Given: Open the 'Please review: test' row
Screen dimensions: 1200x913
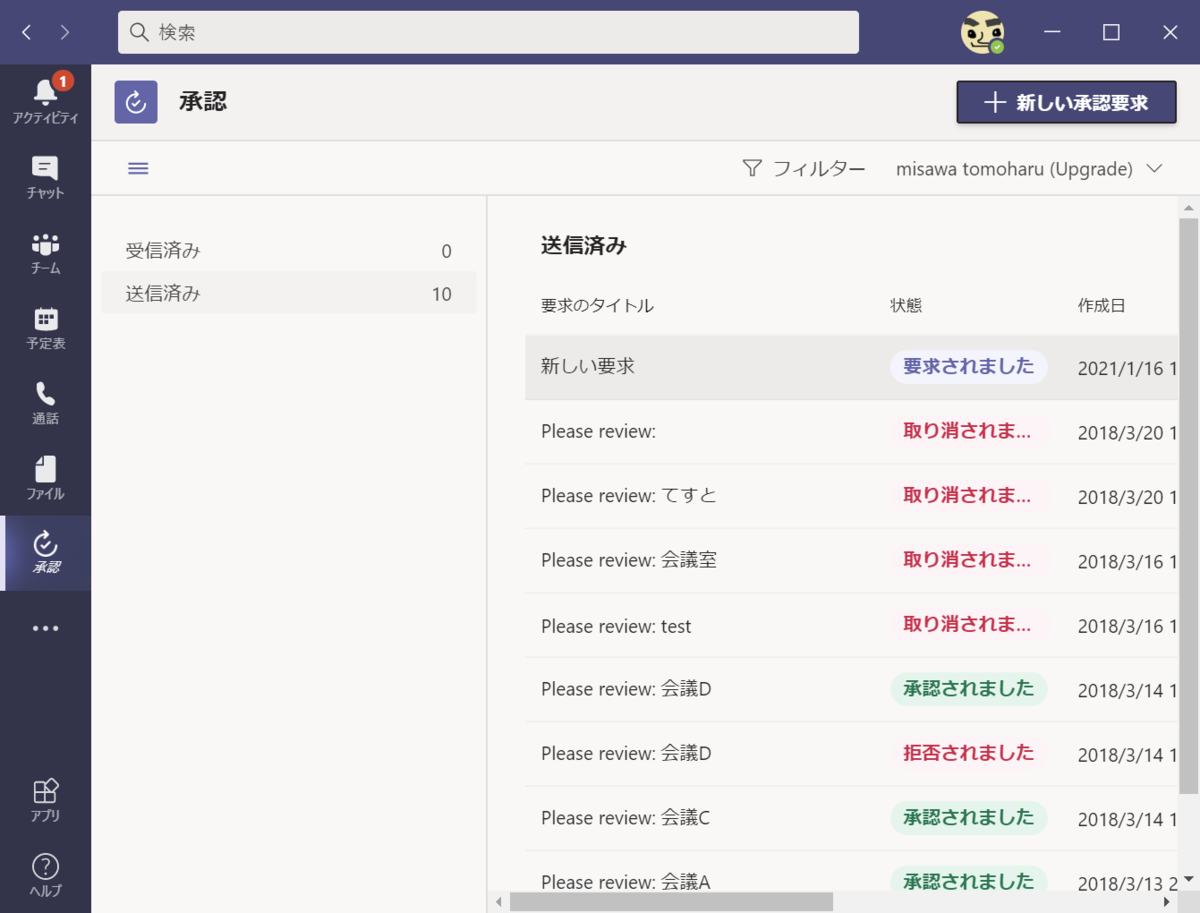Looking at the screenshot, I should pyautogui.click(x=850, y=625).
